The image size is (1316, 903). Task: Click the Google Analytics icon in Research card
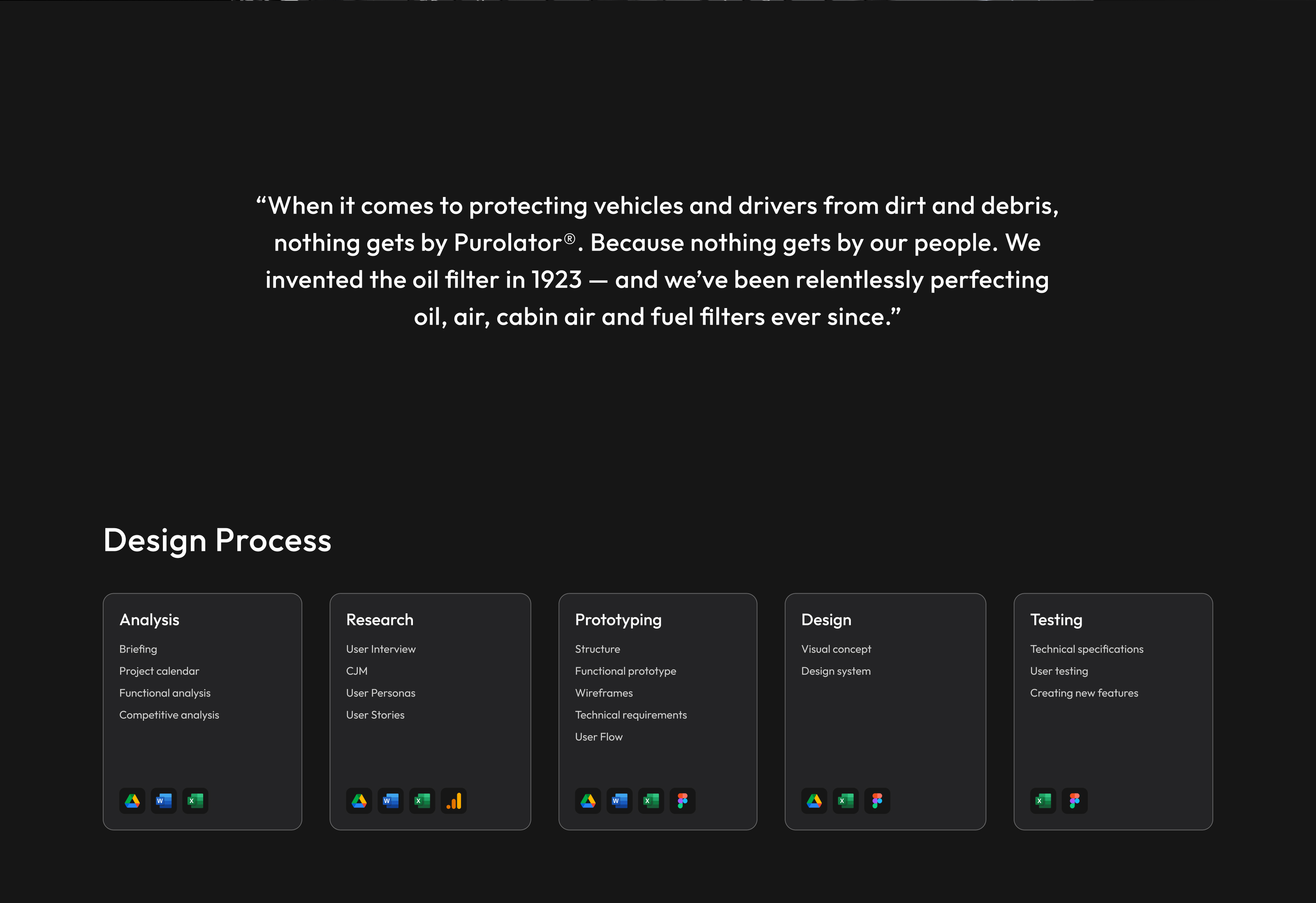454,801
